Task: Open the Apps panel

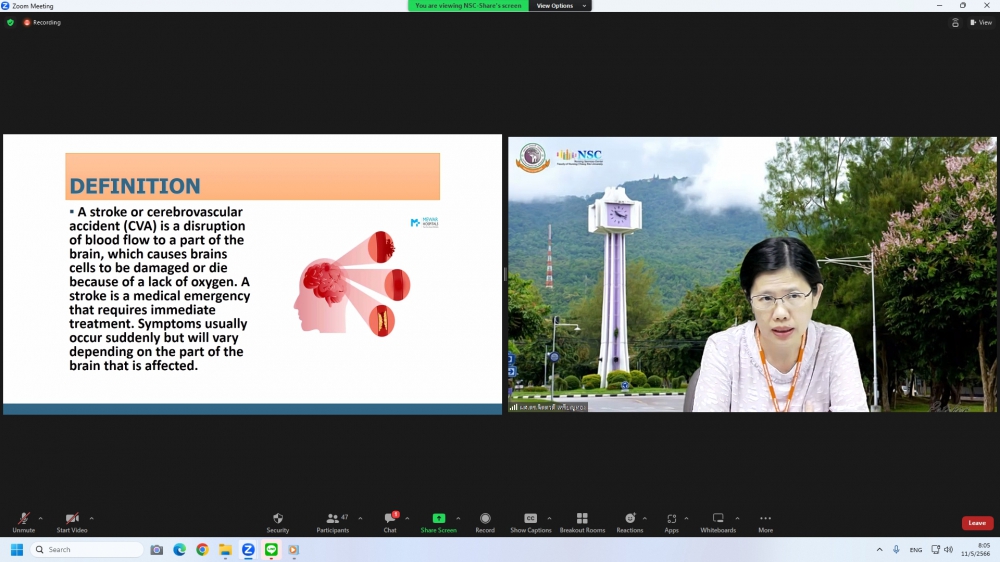Action: [x=671, y=522]
